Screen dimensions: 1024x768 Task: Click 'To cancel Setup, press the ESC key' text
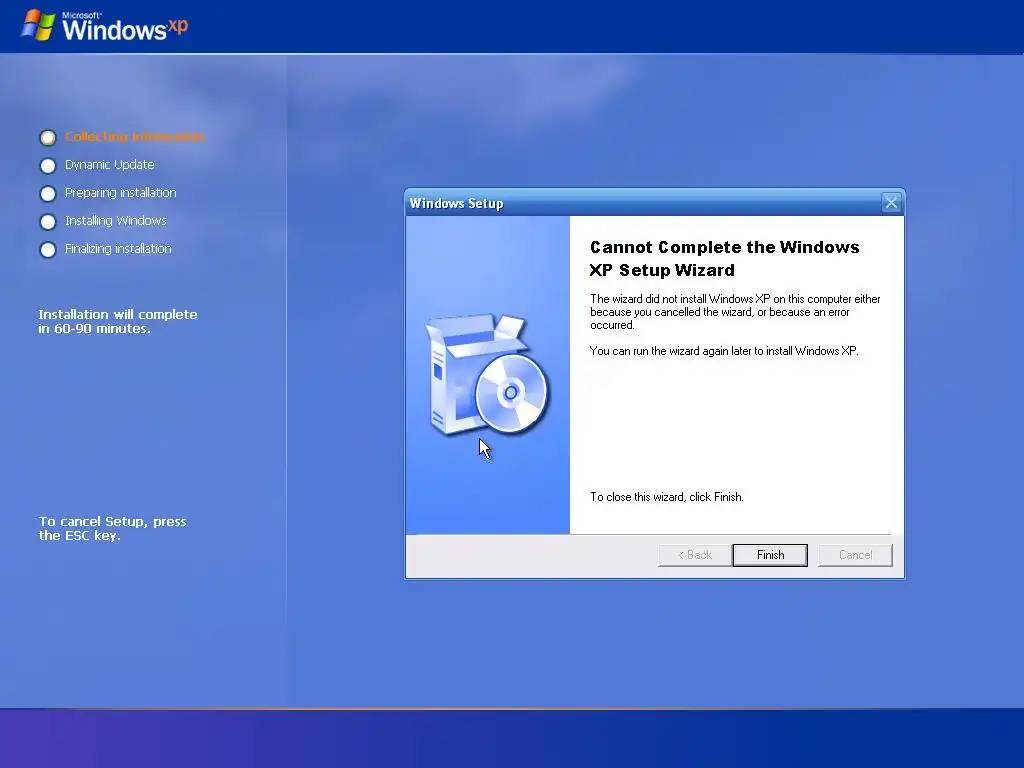112,528
